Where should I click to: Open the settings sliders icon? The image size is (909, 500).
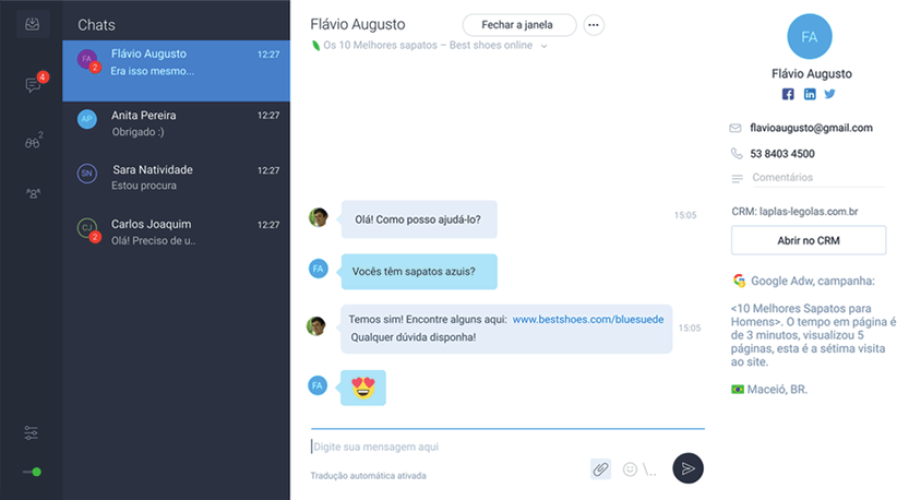(31, 433)
